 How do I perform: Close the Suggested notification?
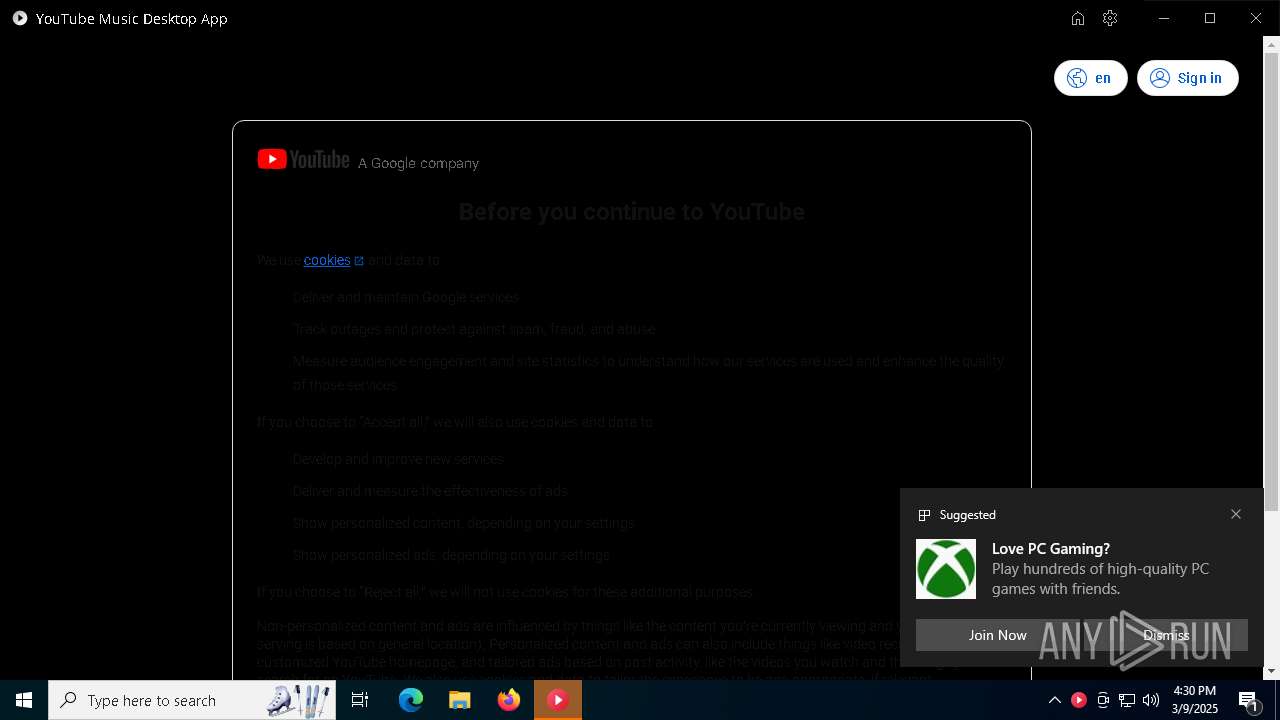coord(1236,514)
